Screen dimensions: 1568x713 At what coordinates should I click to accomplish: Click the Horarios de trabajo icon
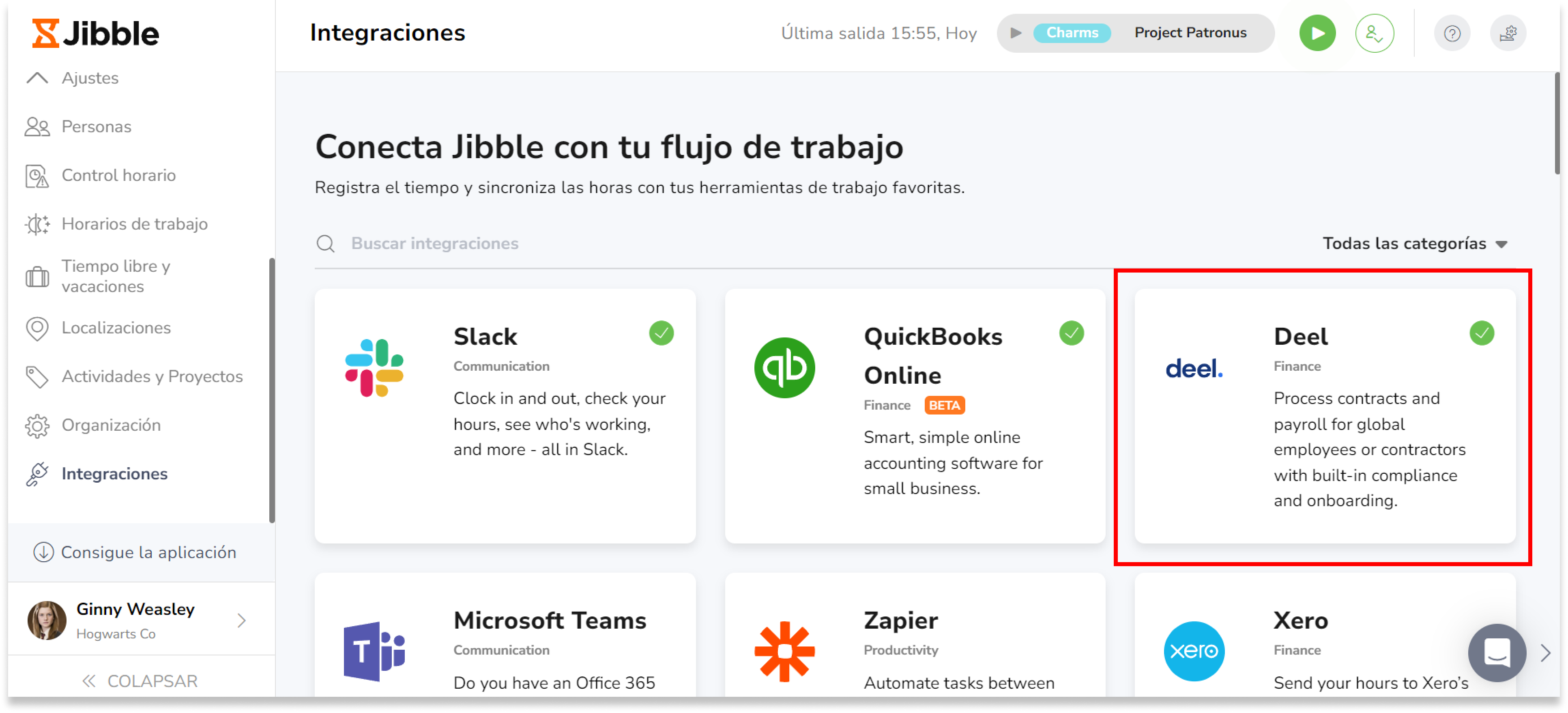pos(37,224)
